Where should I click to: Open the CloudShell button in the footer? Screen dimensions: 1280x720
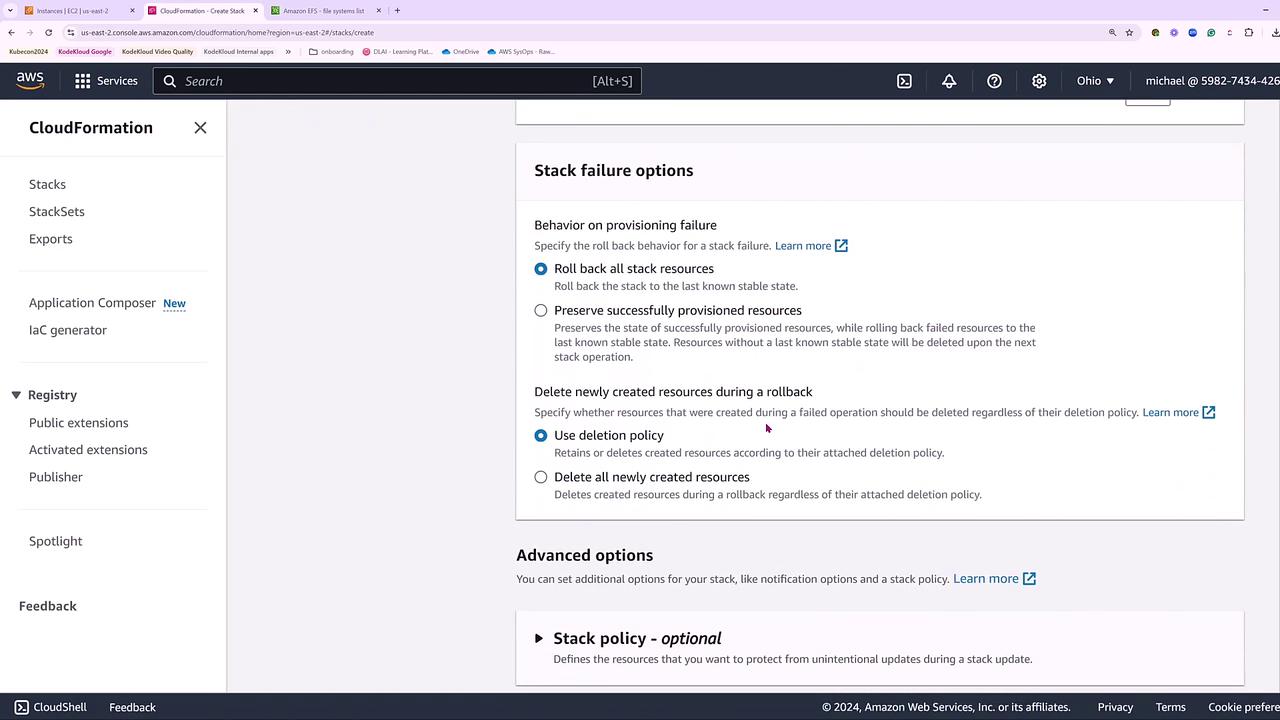pos(50,707)
